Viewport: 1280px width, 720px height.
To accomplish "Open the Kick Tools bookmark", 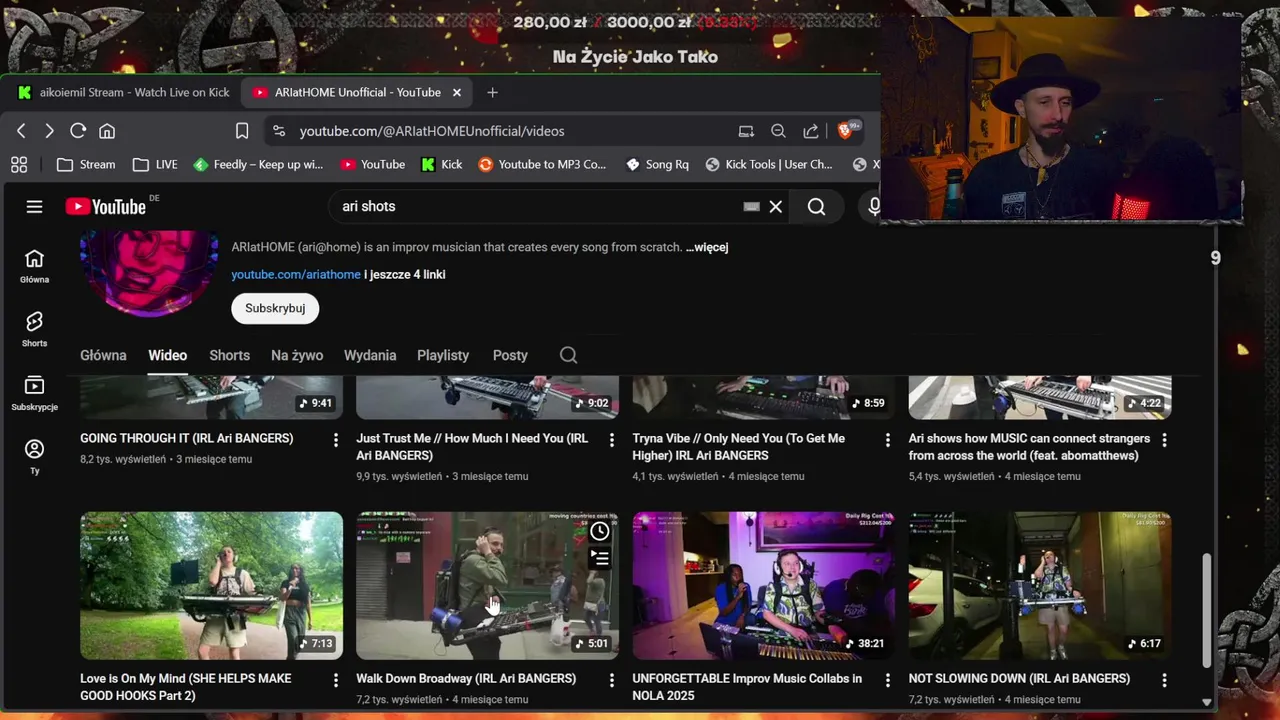I will coord(769,164).
